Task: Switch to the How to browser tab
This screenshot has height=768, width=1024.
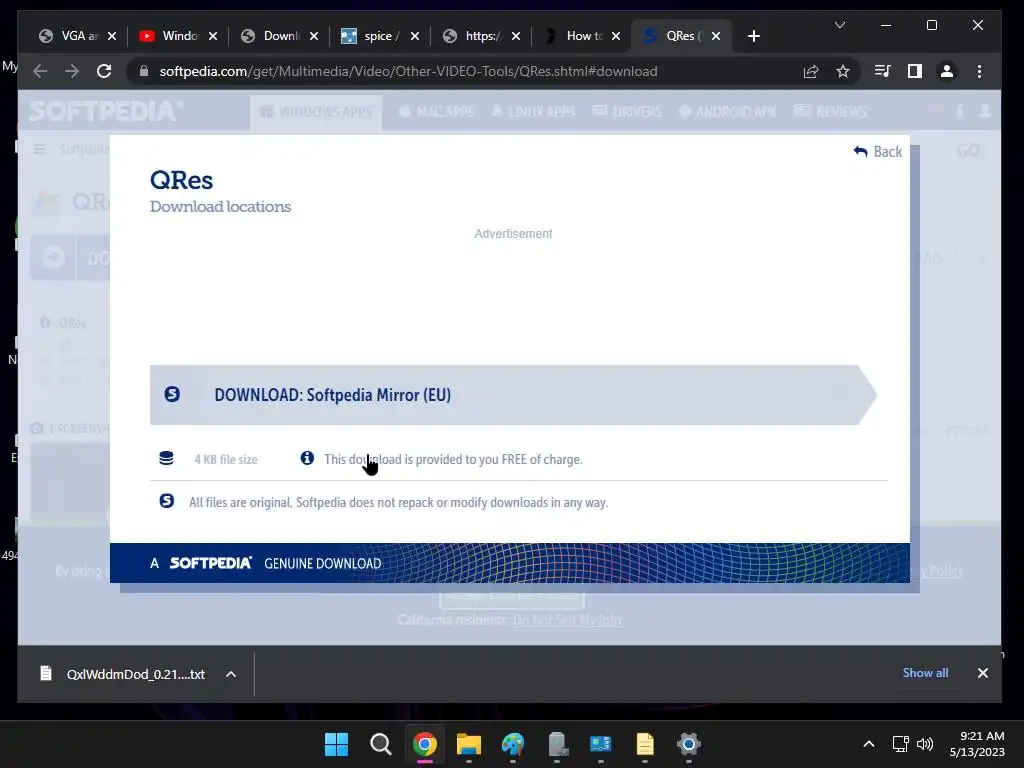Action: 576,36
